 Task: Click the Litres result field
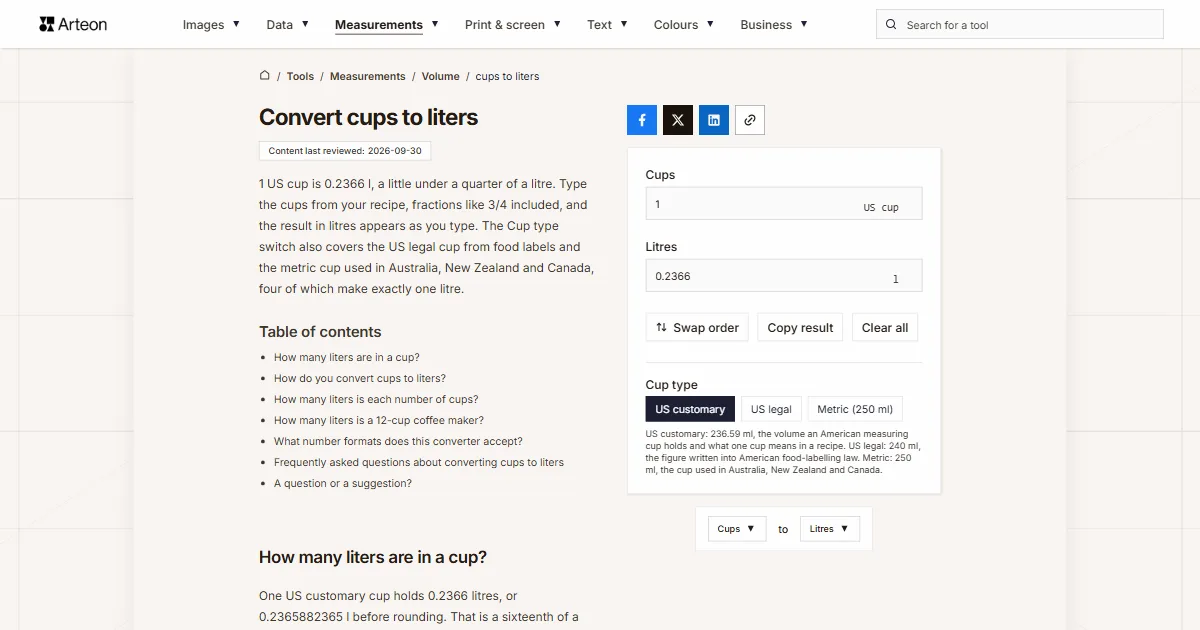[x=784, y=276]
